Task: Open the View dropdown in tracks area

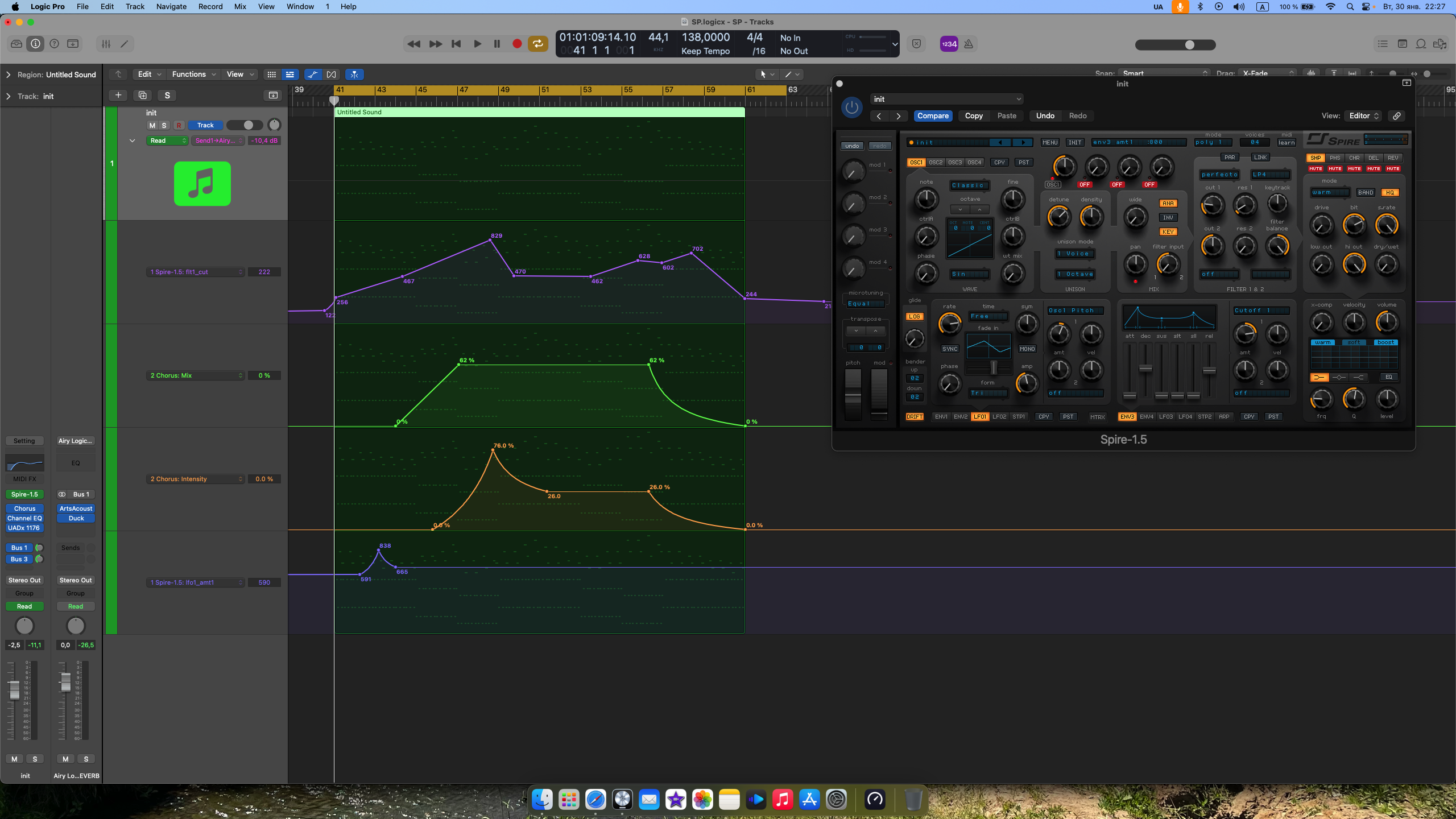Action: (240, 75)
